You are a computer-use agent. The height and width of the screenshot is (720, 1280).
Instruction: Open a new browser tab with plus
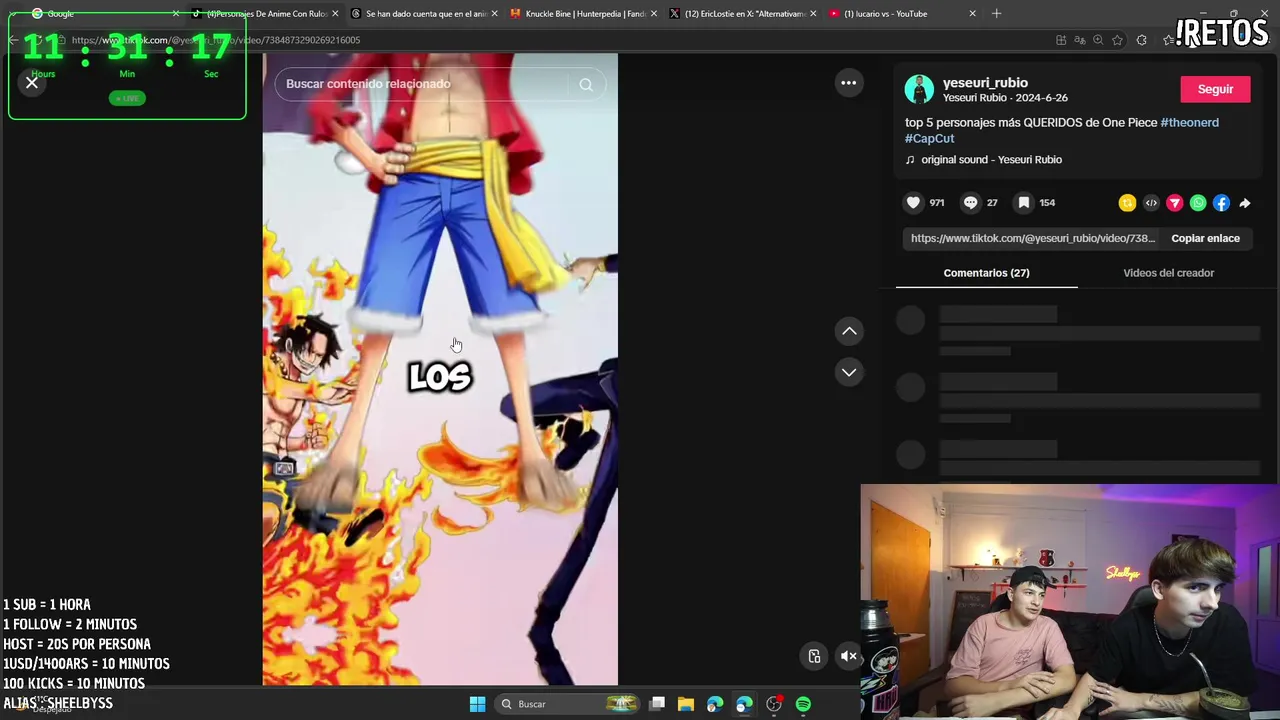(996, 13)
